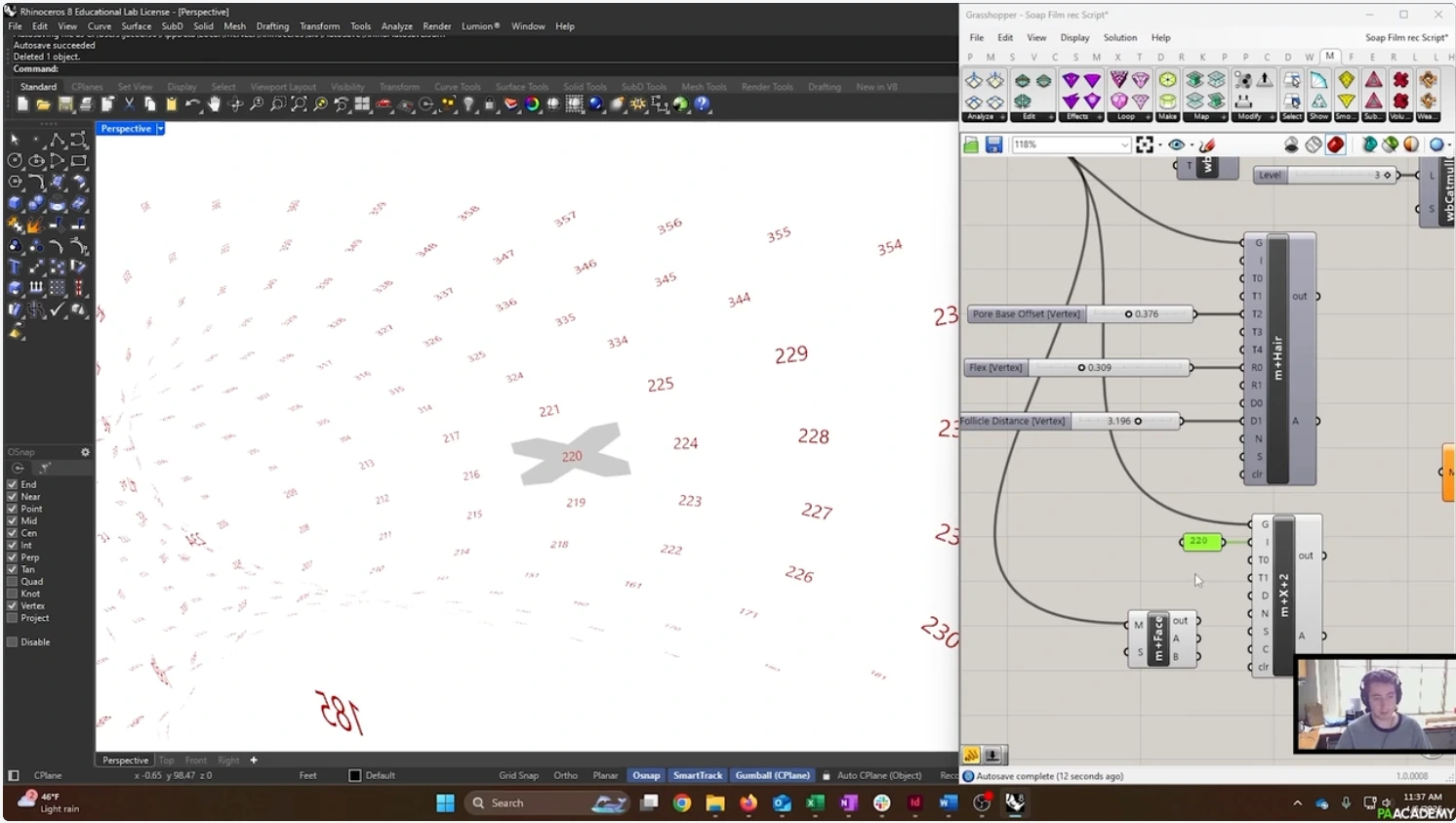Toggle Planar in the status bar
Image resolution: width=1456 pixels, height=823 pixels.
coord(605,775)
